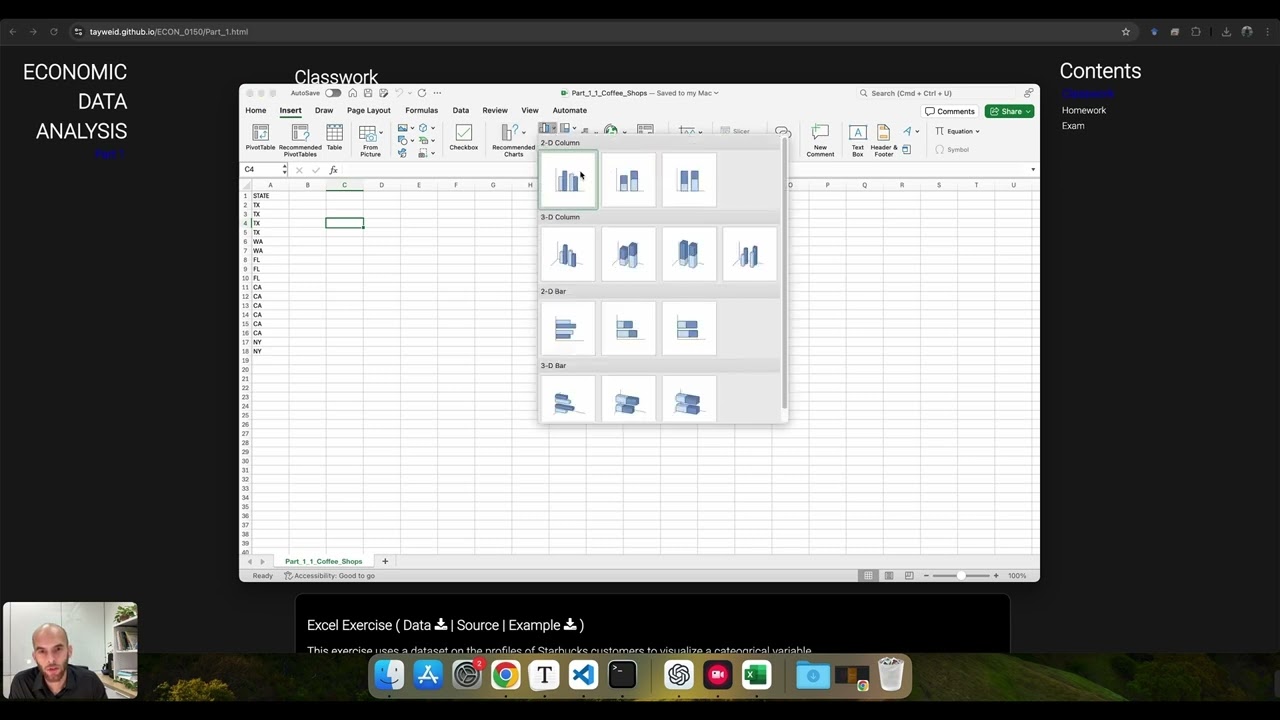Click the zoom in plus button
The height and width of the screenshot is (720, 1280).
[996, 575]
